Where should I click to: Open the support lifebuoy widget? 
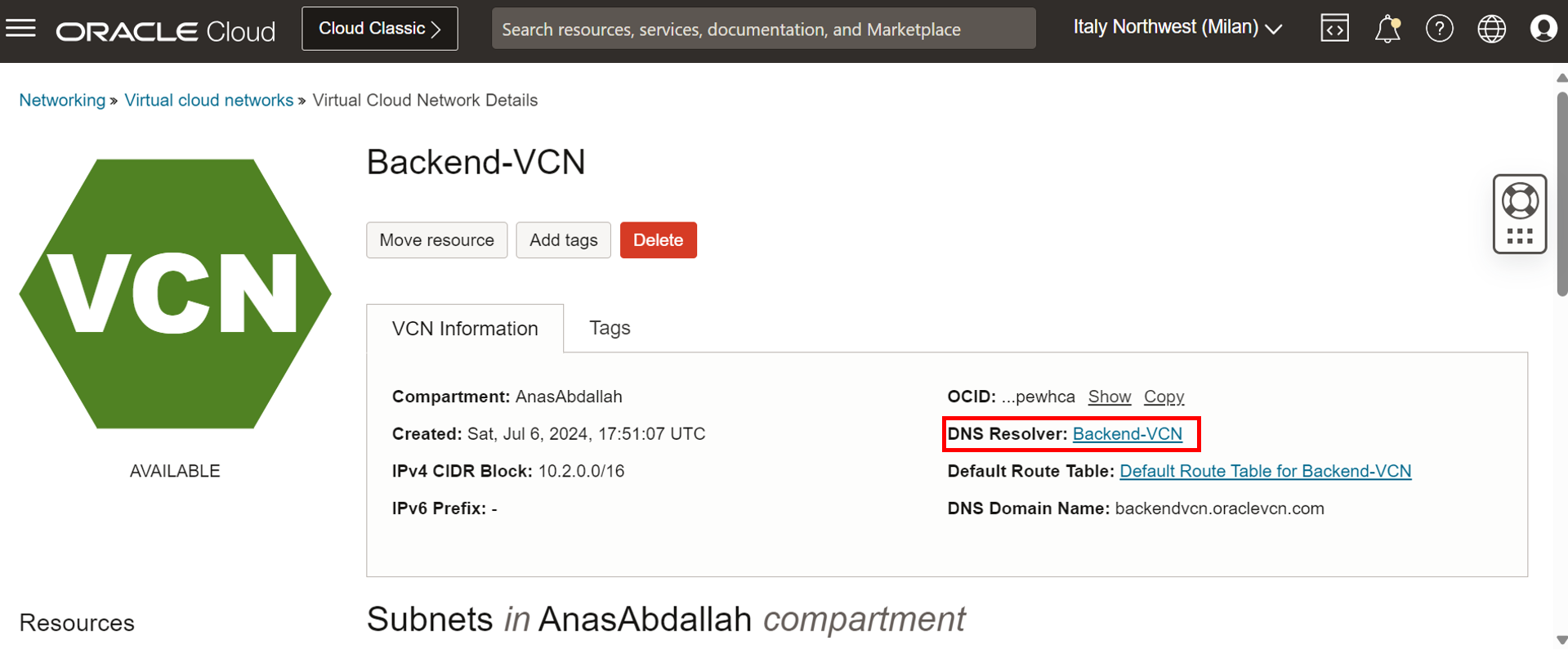[x=1520, y=213]
